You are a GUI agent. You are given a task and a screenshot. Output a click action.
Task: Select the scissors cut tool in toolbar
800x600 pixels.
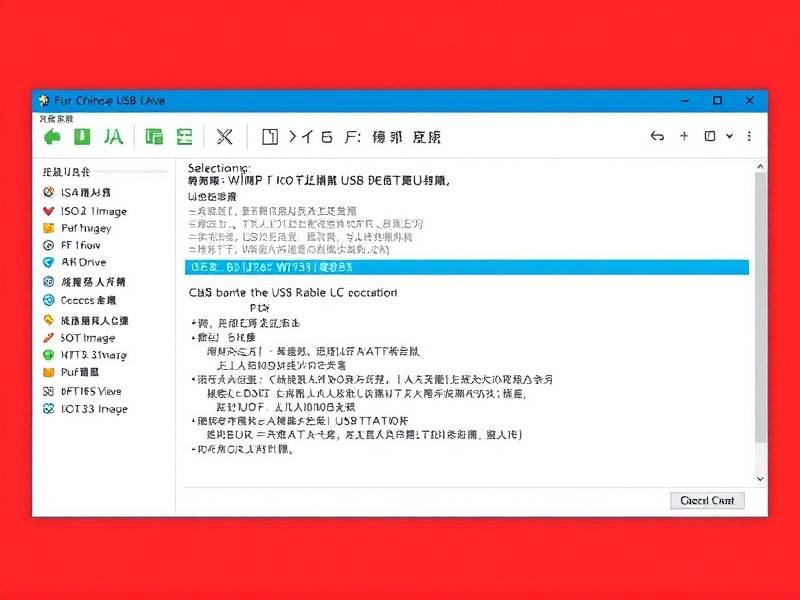(x=225, y=136)
